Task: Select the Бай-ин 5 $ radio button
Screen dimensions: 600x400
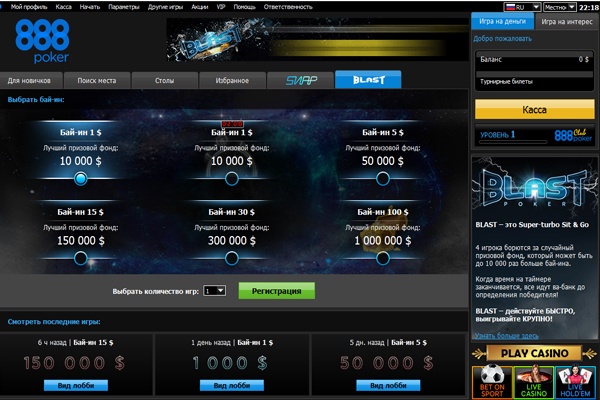Action: click(383, 179)
